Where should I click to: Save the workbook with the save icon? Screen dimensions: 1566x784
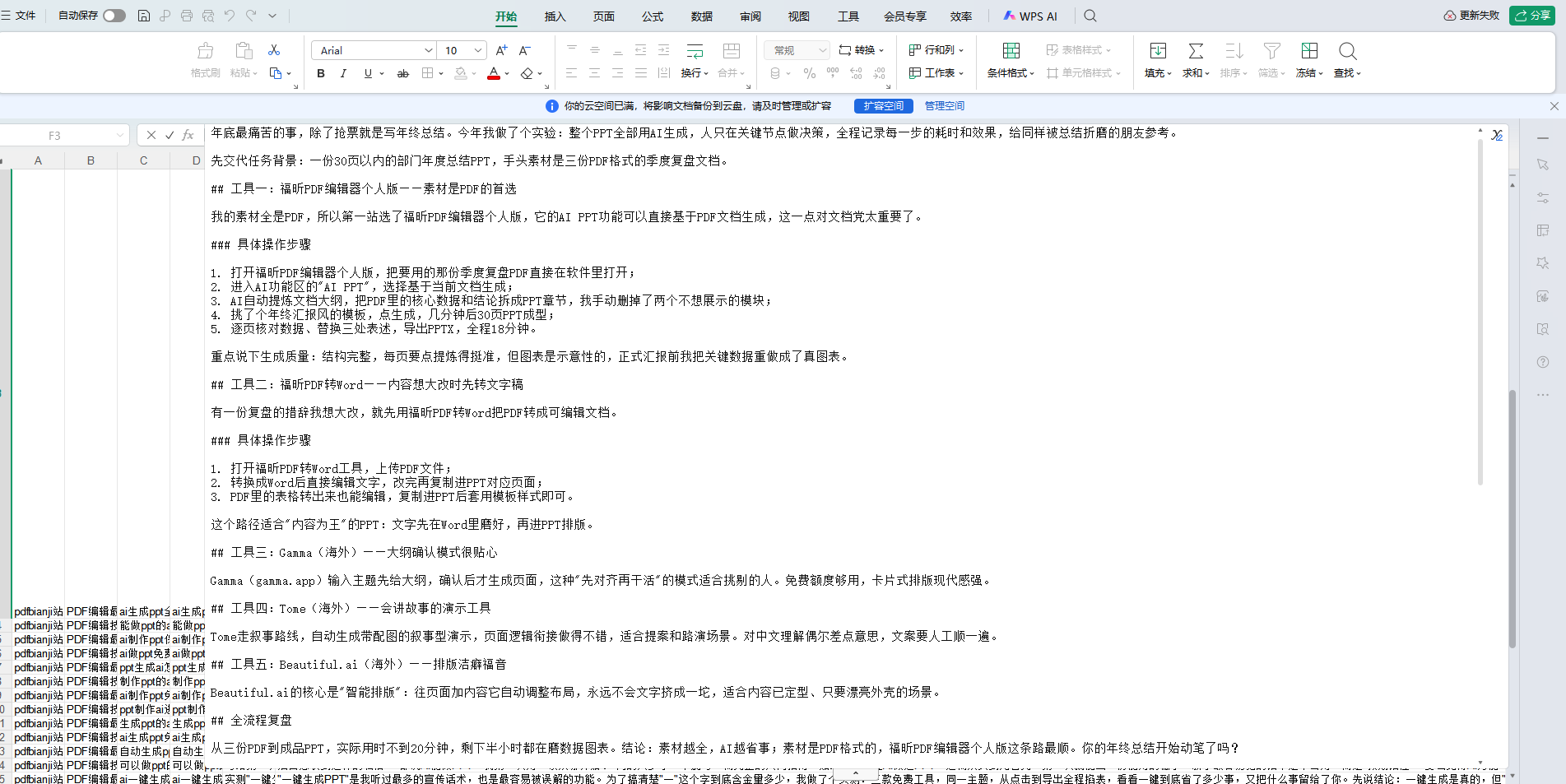click(x=144, y=16)
